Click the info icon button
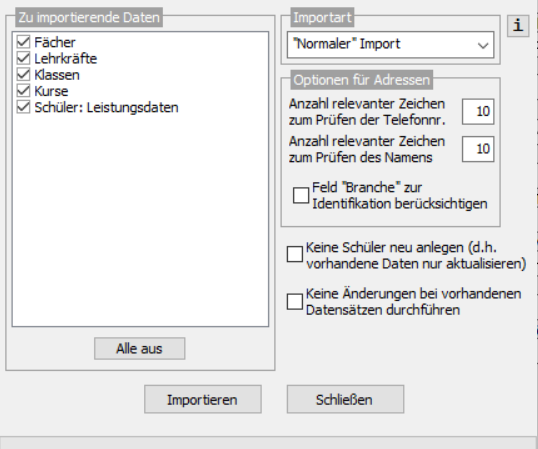Viewport: 538px width, 449px height. pyautogui.click(x=518, y=25)
